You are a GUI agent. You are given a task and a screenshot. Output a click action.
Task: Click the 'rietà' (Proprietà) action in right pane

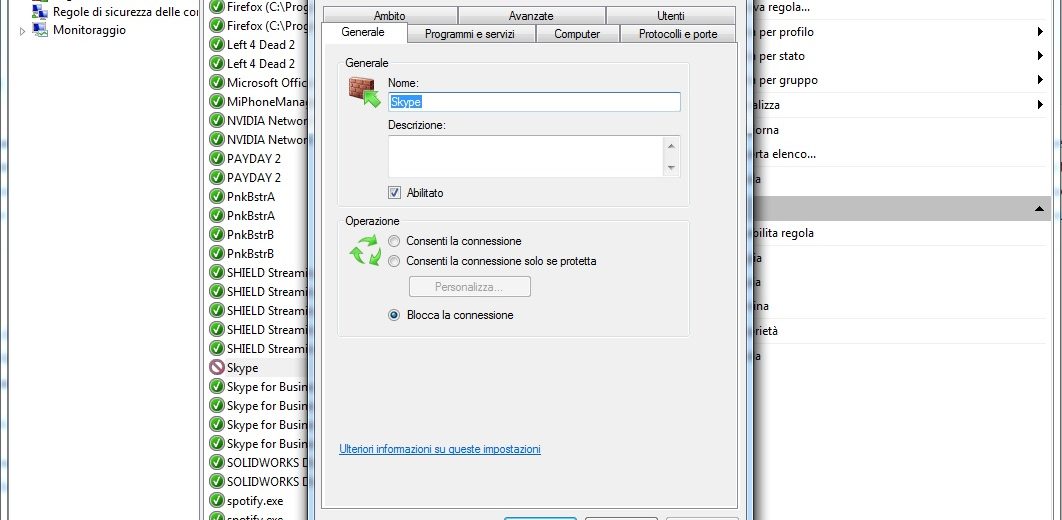[767, 330]
